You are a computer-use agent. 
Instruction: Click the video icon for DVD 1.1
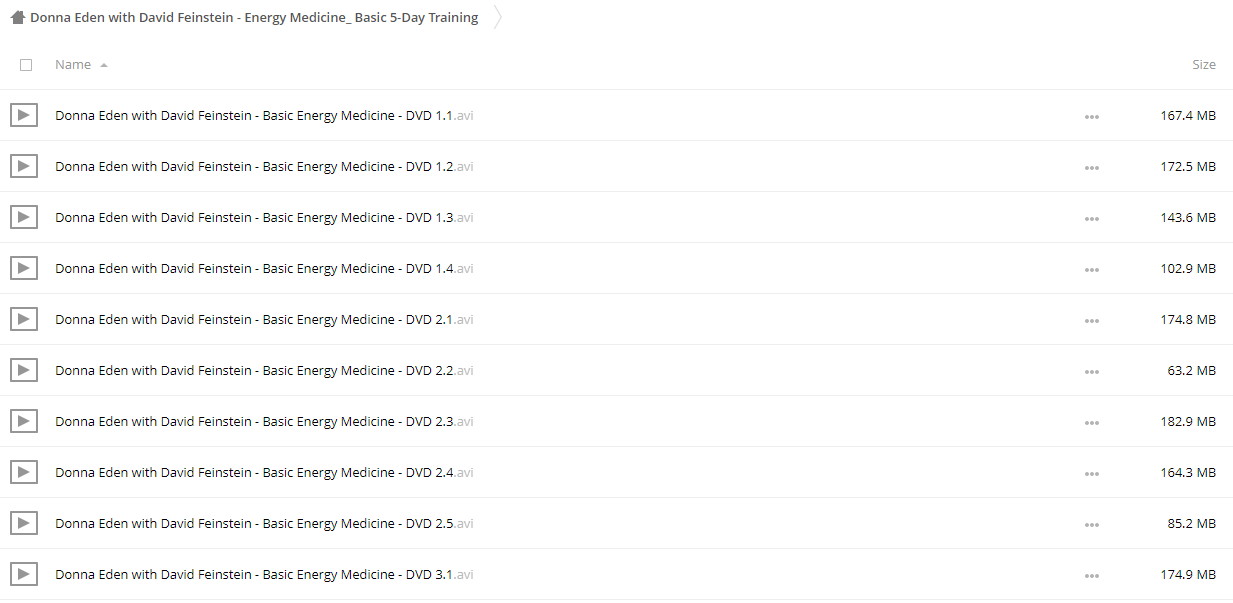(x=24, y=115)
